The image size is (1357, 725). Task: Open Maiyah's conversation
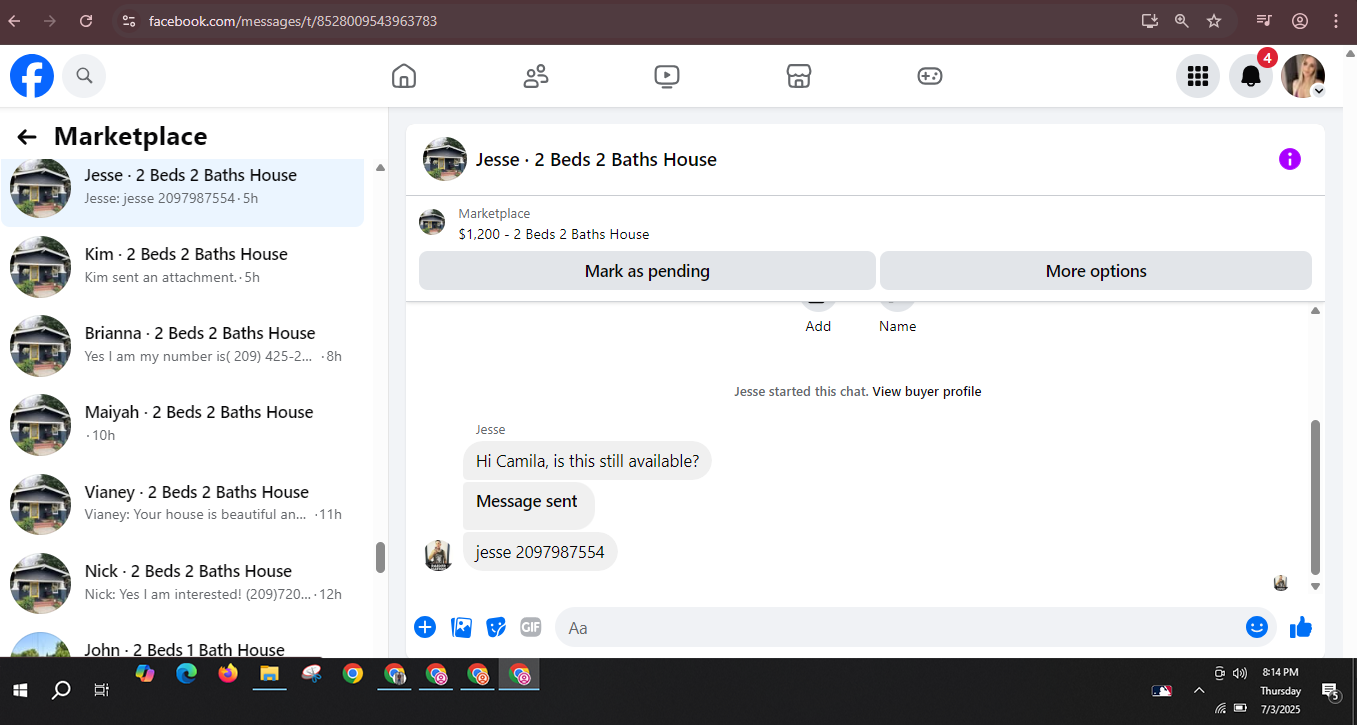(x=182, y=424)
